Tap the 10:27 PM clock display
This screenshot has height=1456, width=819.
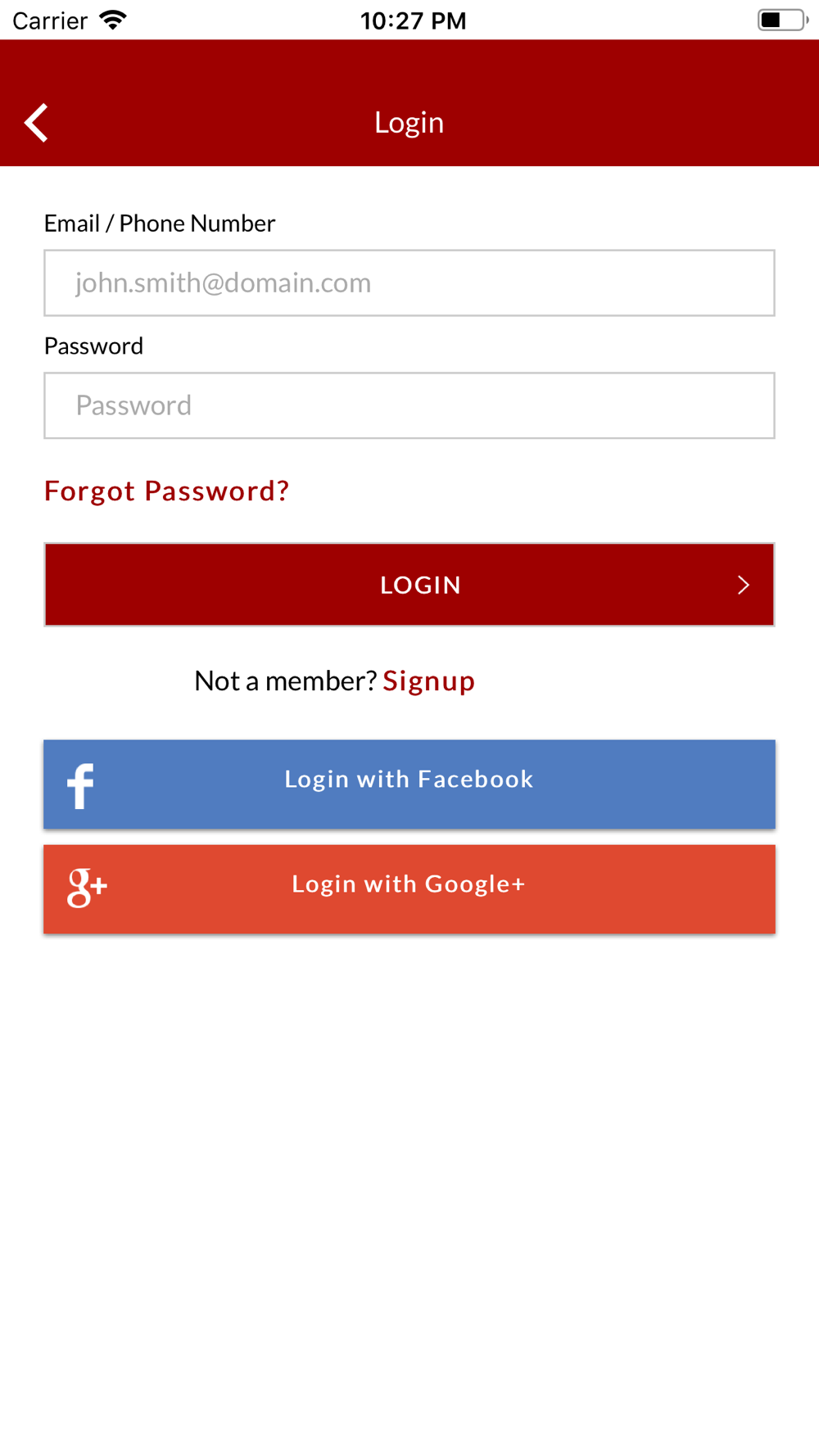click(414, 20)
